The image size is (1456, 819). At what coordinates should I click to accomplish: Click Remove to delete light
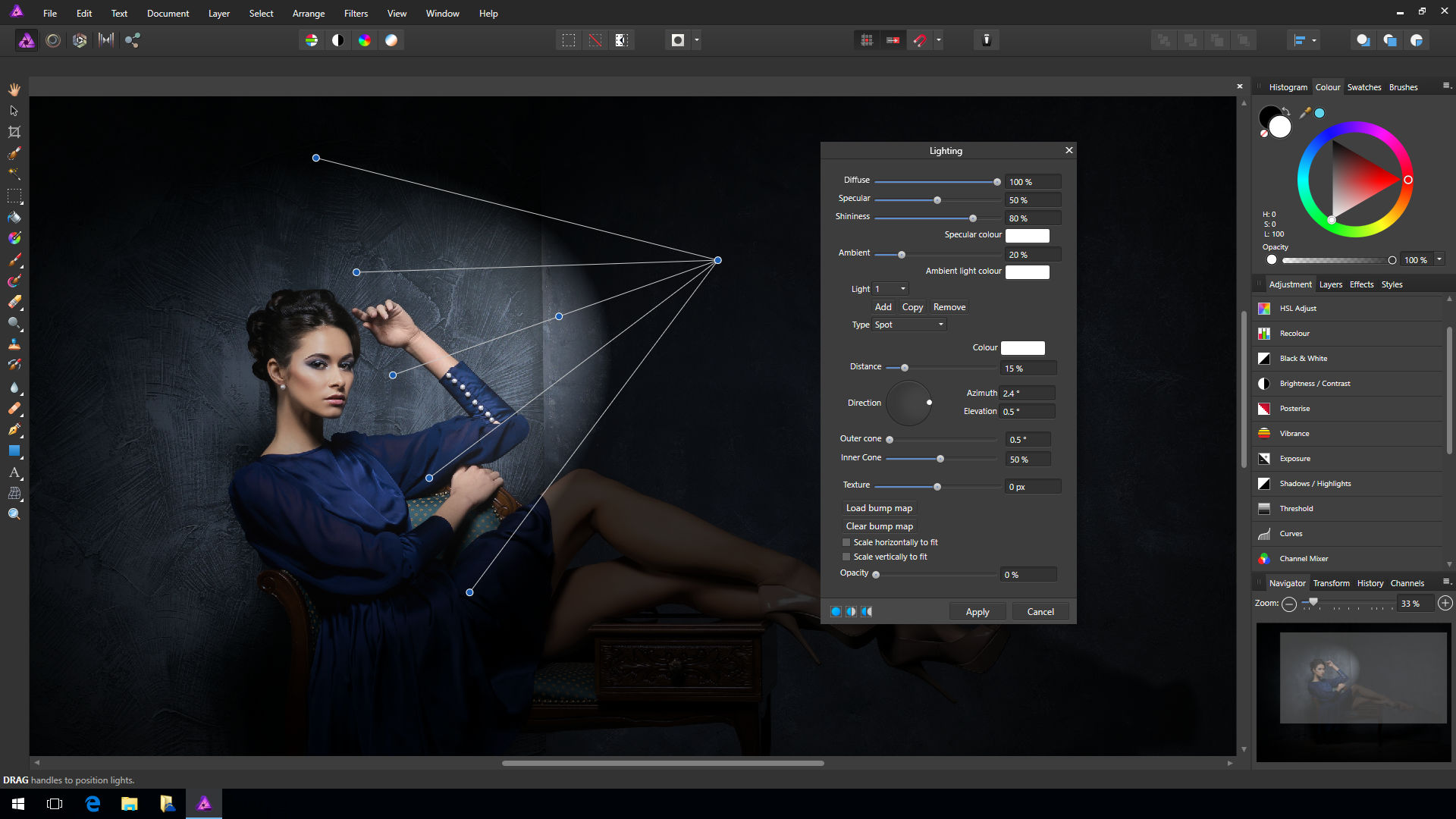[949, 306]
